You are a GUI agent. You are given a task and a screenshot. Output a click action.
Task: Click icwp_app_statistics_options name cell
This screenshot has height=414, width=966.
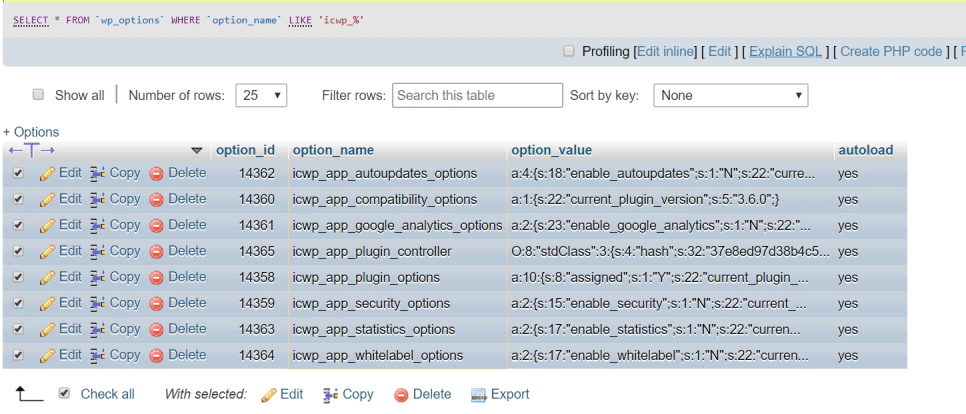pos(373,329)
